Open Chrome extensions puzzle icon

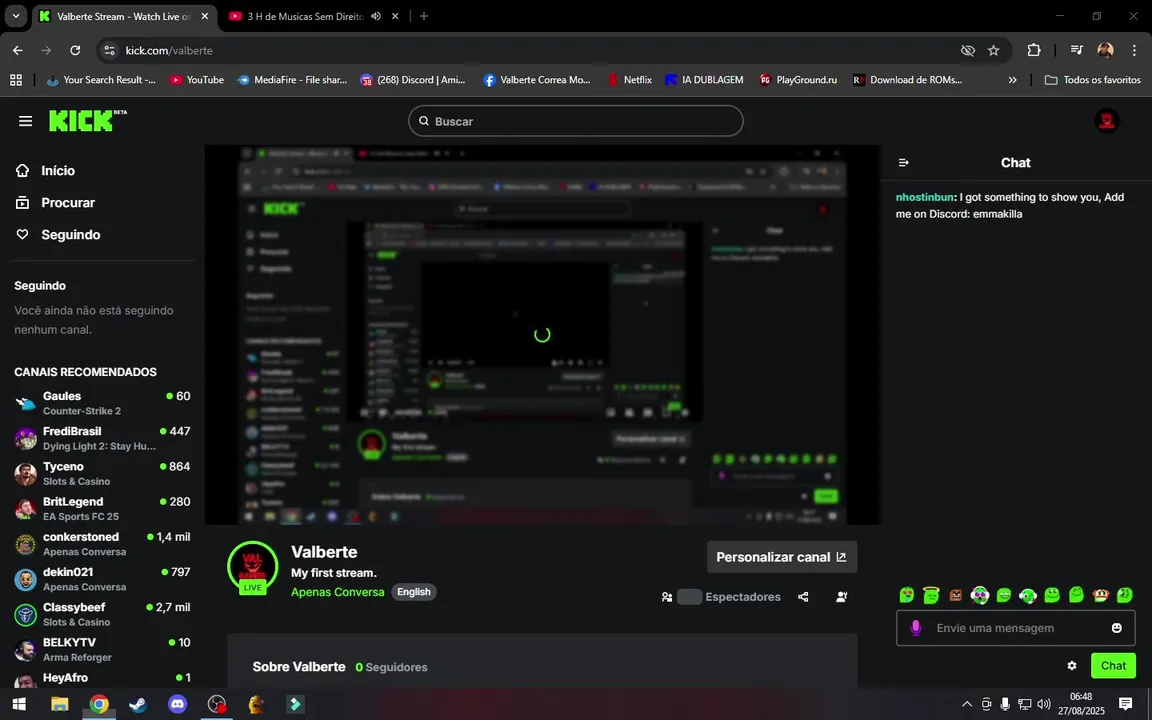pos(1034,50)
